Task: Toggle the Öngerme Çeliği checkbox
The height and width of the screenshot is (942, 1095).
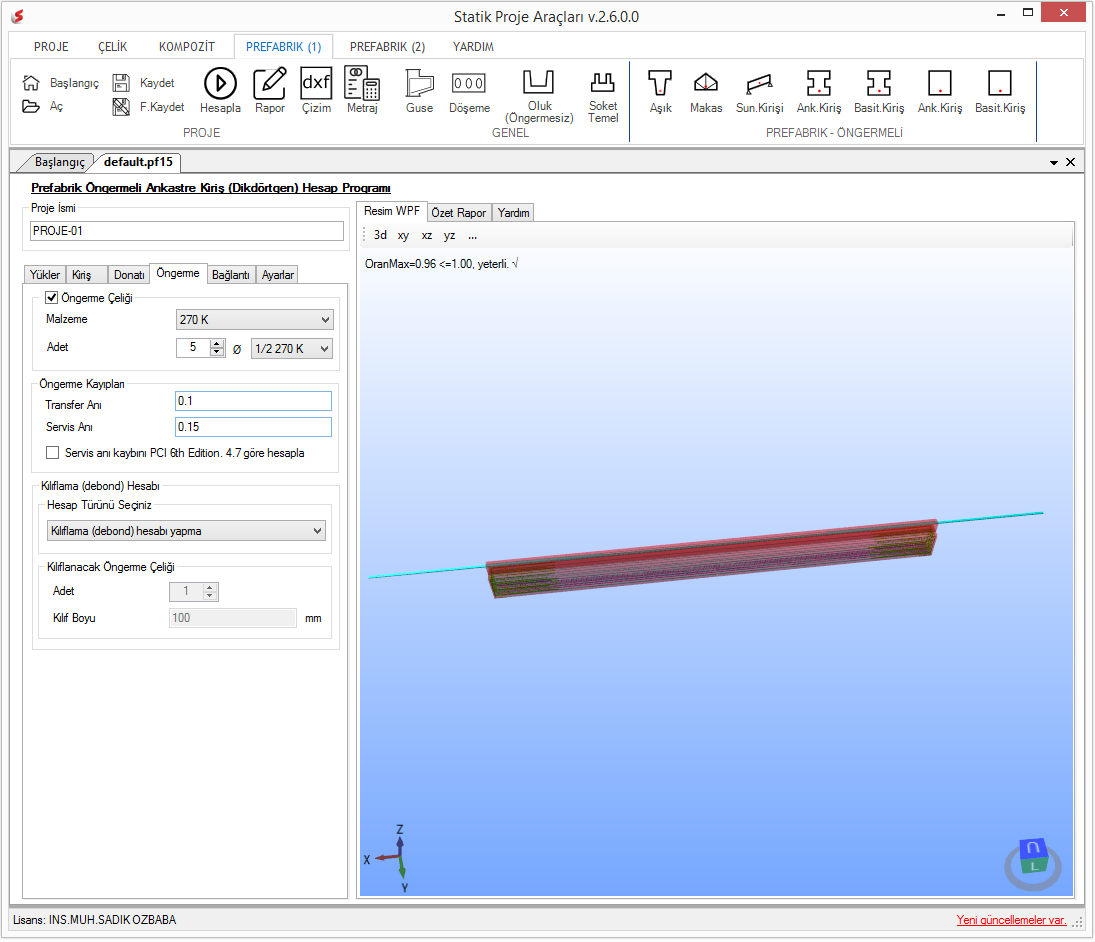Action: click(52, 298)
